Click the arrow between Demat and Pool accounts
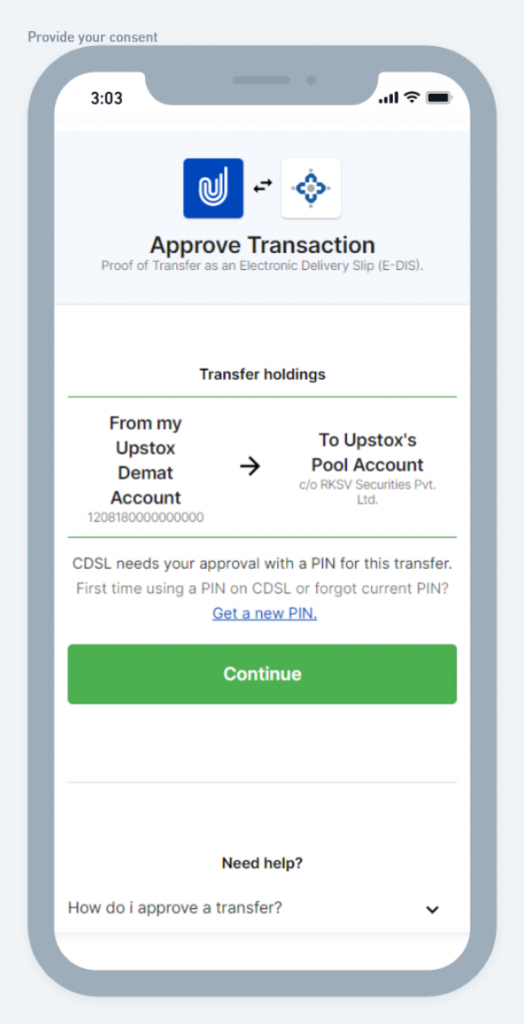 [x=250, y=466]
